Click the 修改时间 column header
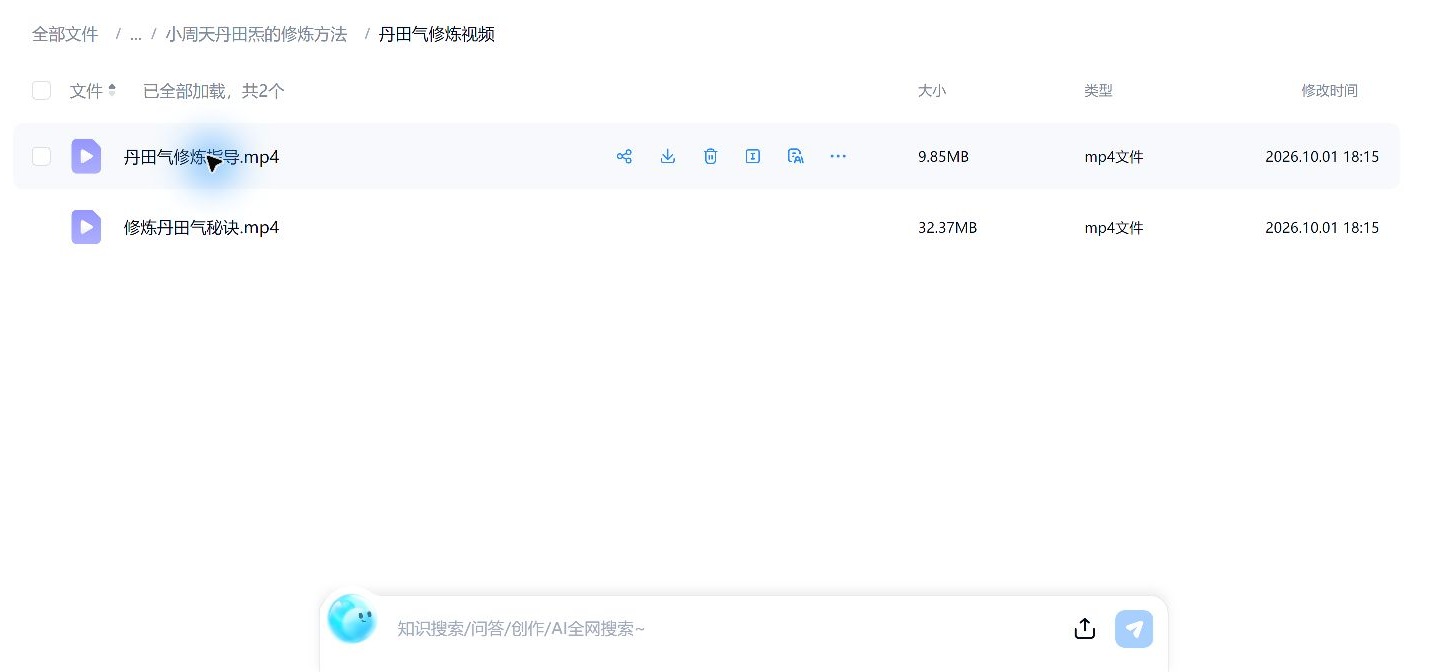The height and width of the screenshot is (672, 1436). 1329,91
